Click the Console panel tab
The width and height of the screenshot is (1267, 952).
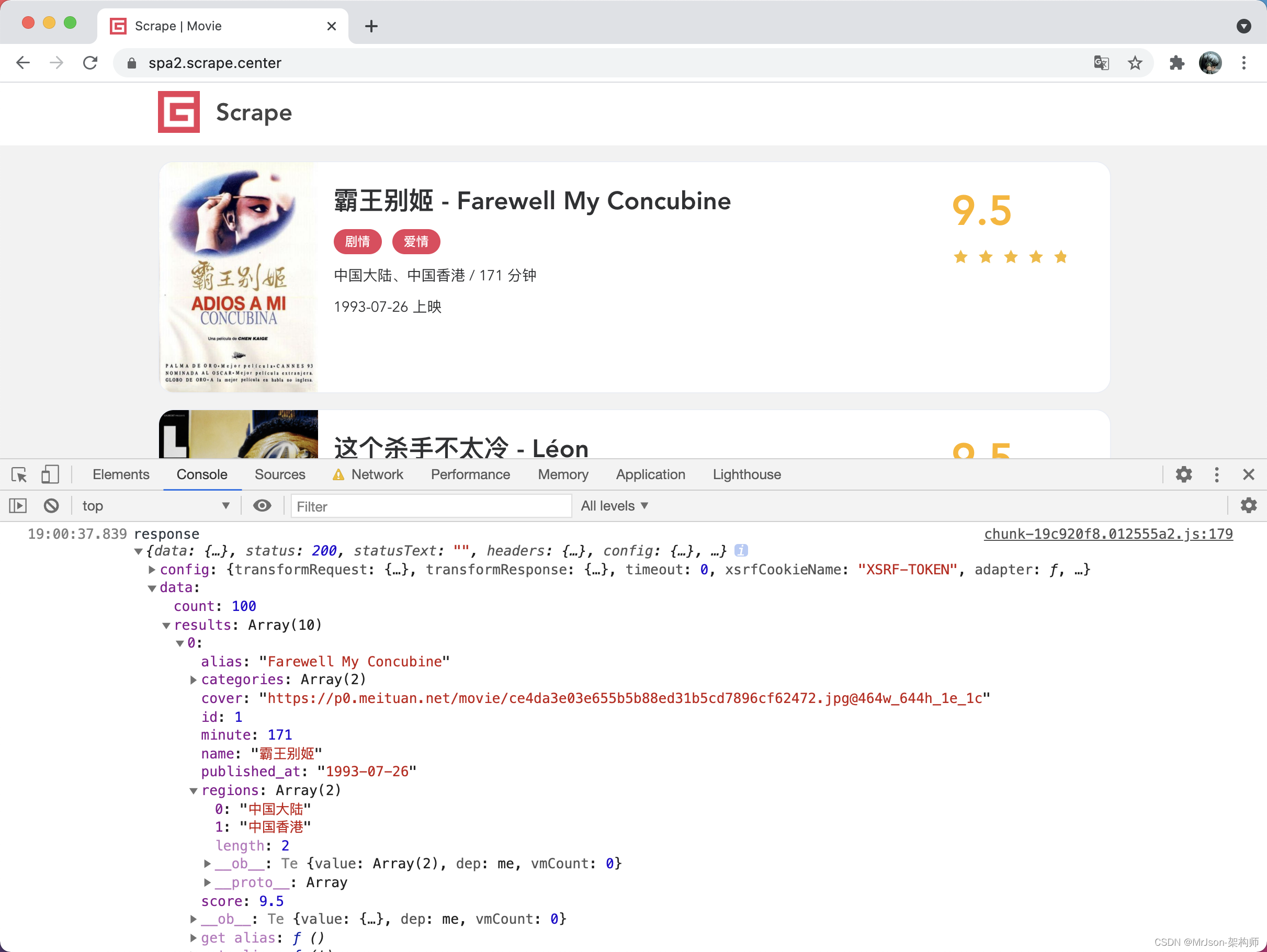click(201, 475)
